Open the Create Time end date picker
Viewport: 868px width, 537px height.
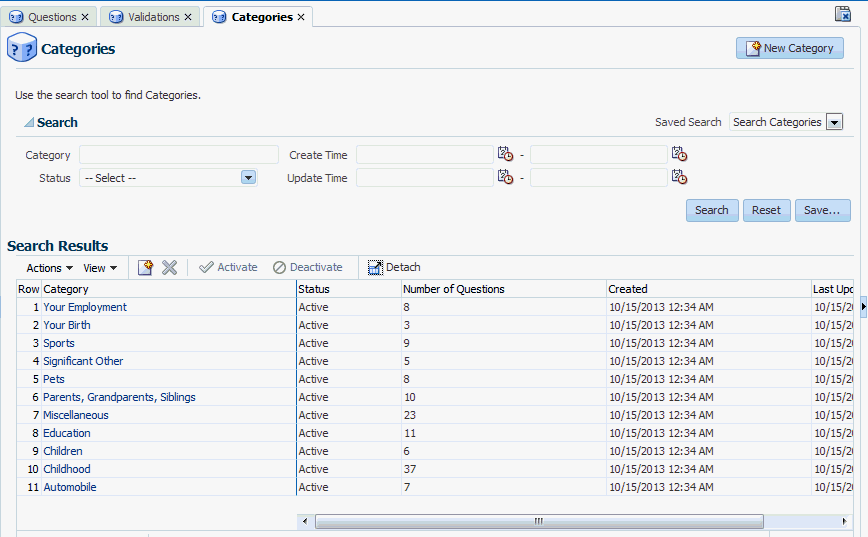point(679,154)
